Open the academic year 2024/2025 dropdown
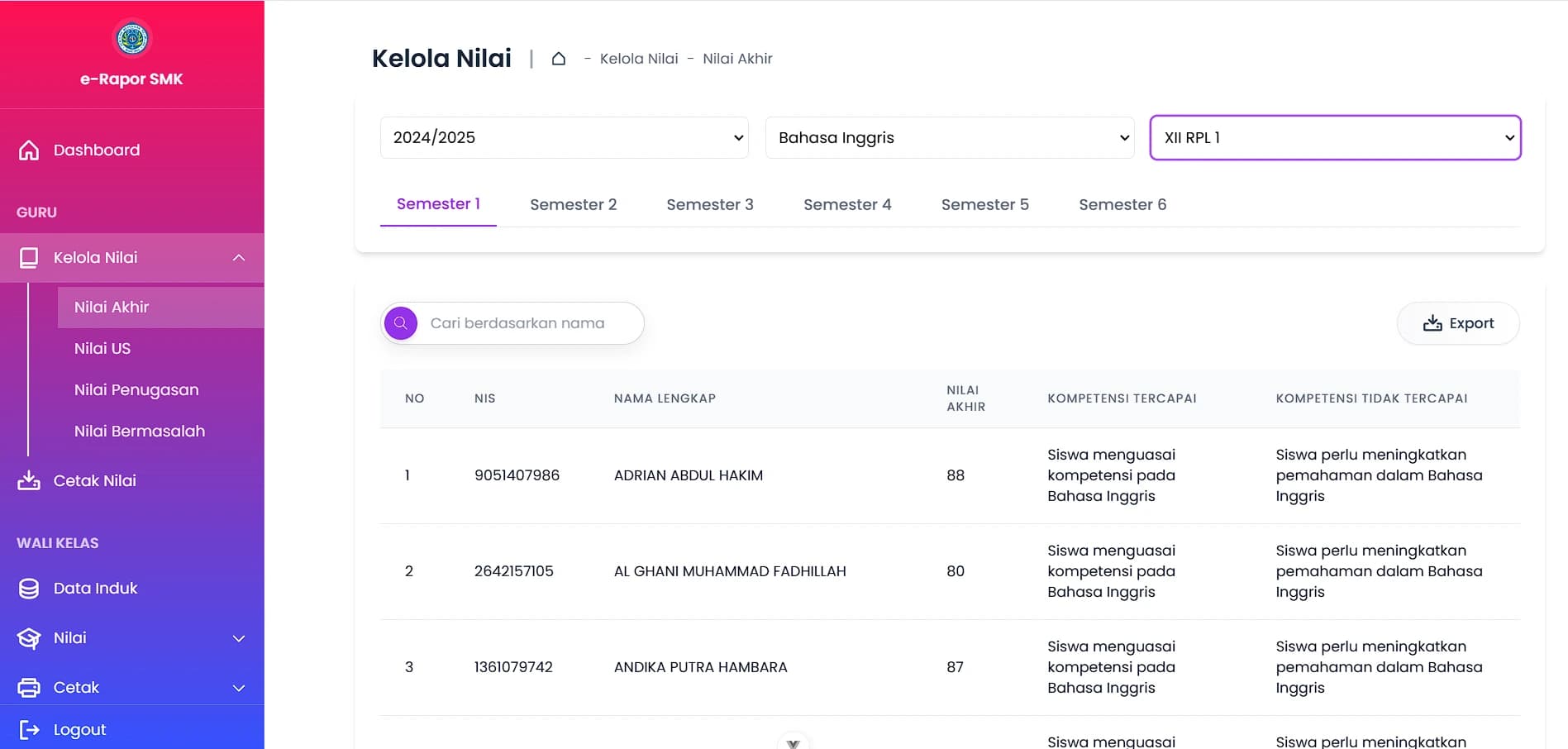Screen dimensions: 1568x749 (x=564, y=138)
